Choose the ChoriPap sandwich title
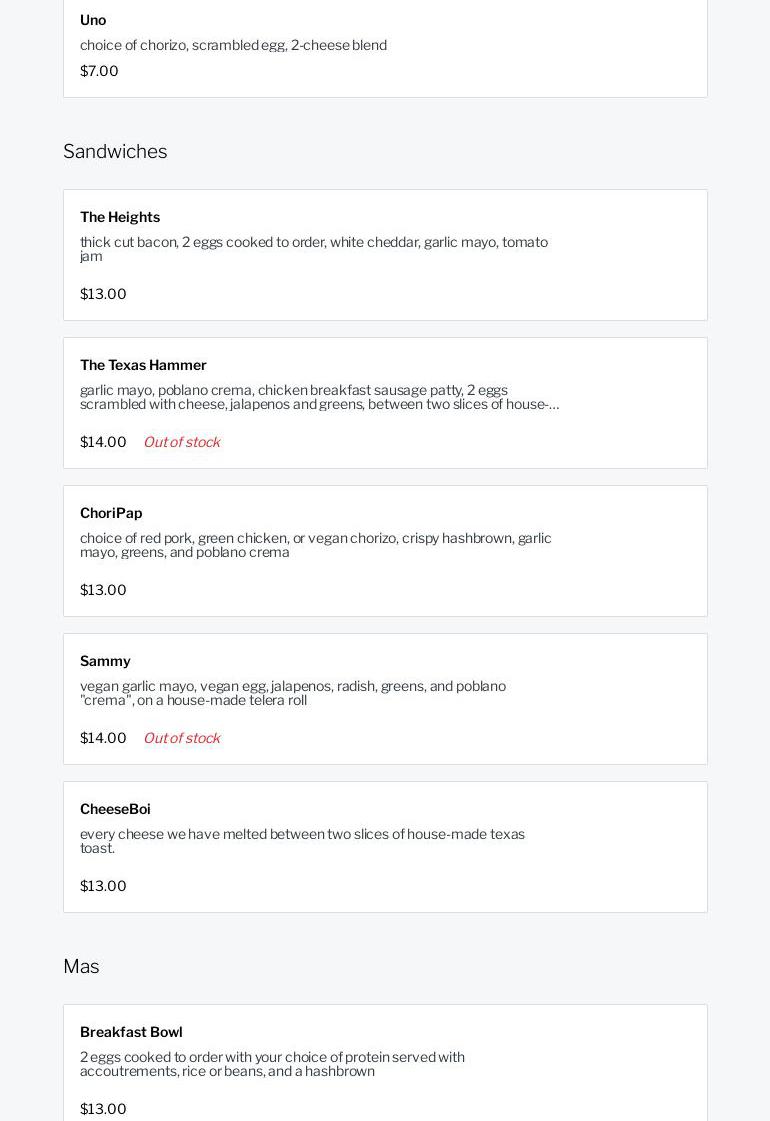This screenshot has width=770, height=1121. (x=111, y=513)
